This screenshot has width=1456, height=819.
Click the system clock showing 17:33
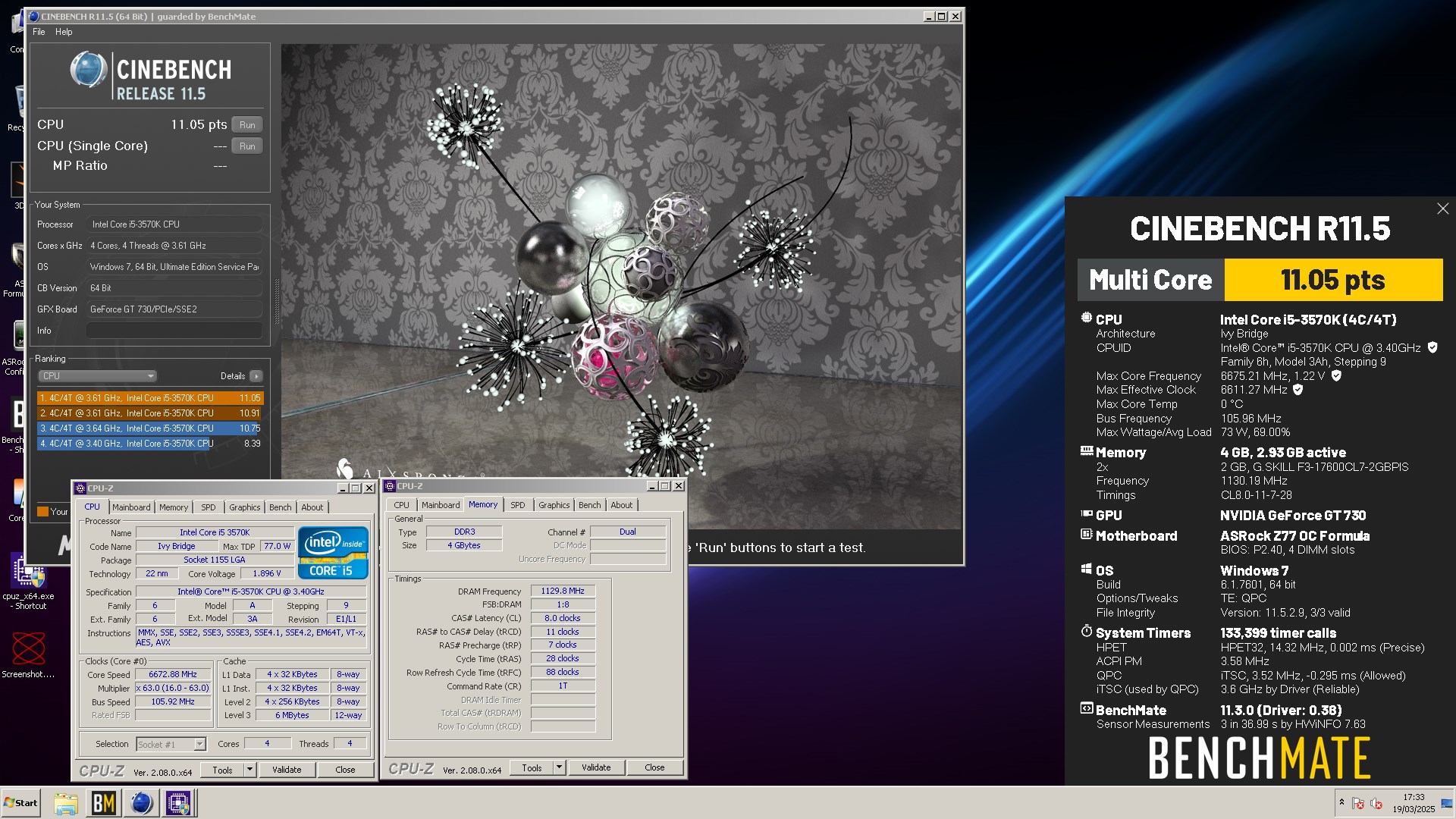coord(1414,797)
